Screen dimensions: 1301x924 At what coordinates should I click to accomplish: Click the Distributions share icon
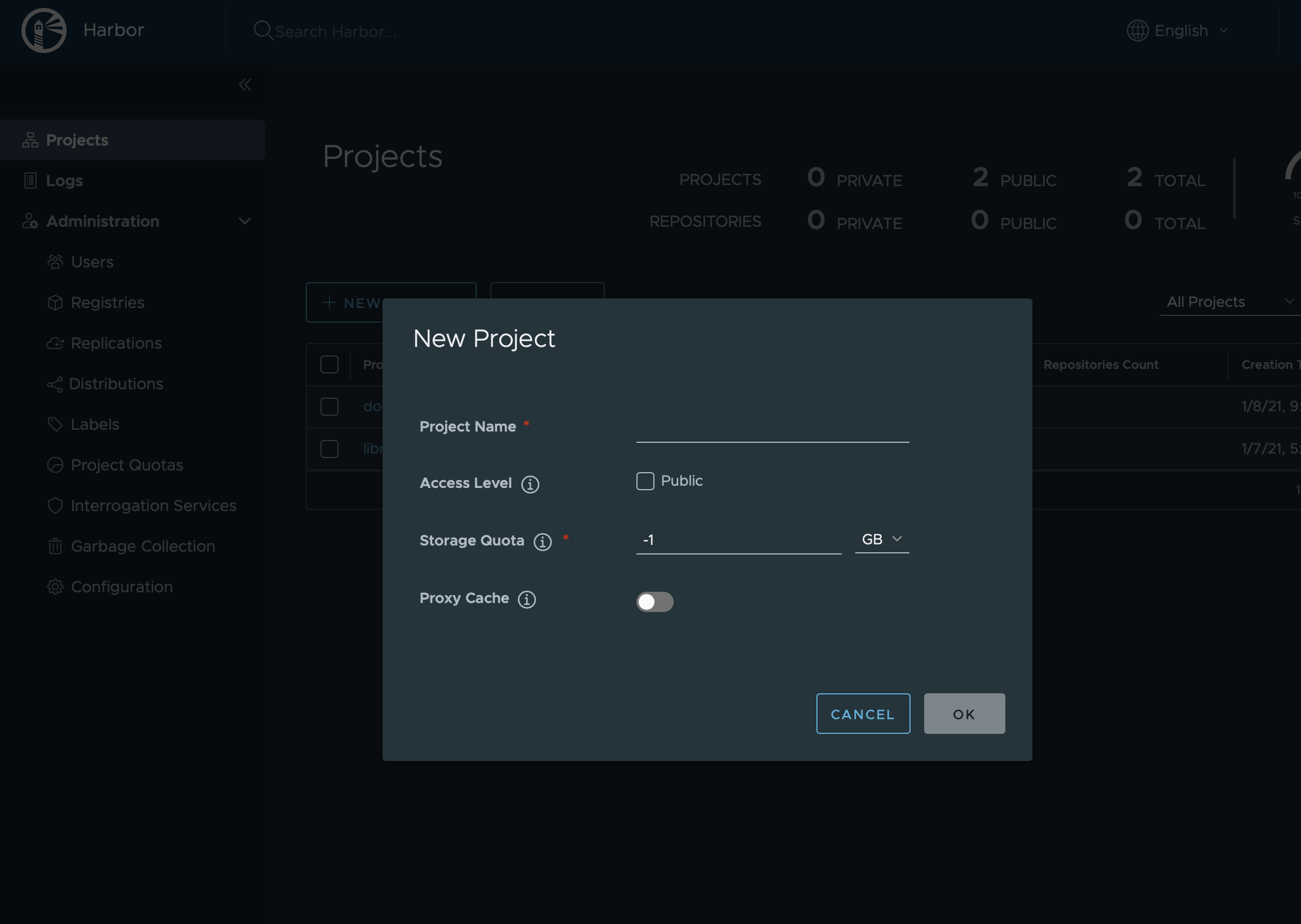coord(55,384)
